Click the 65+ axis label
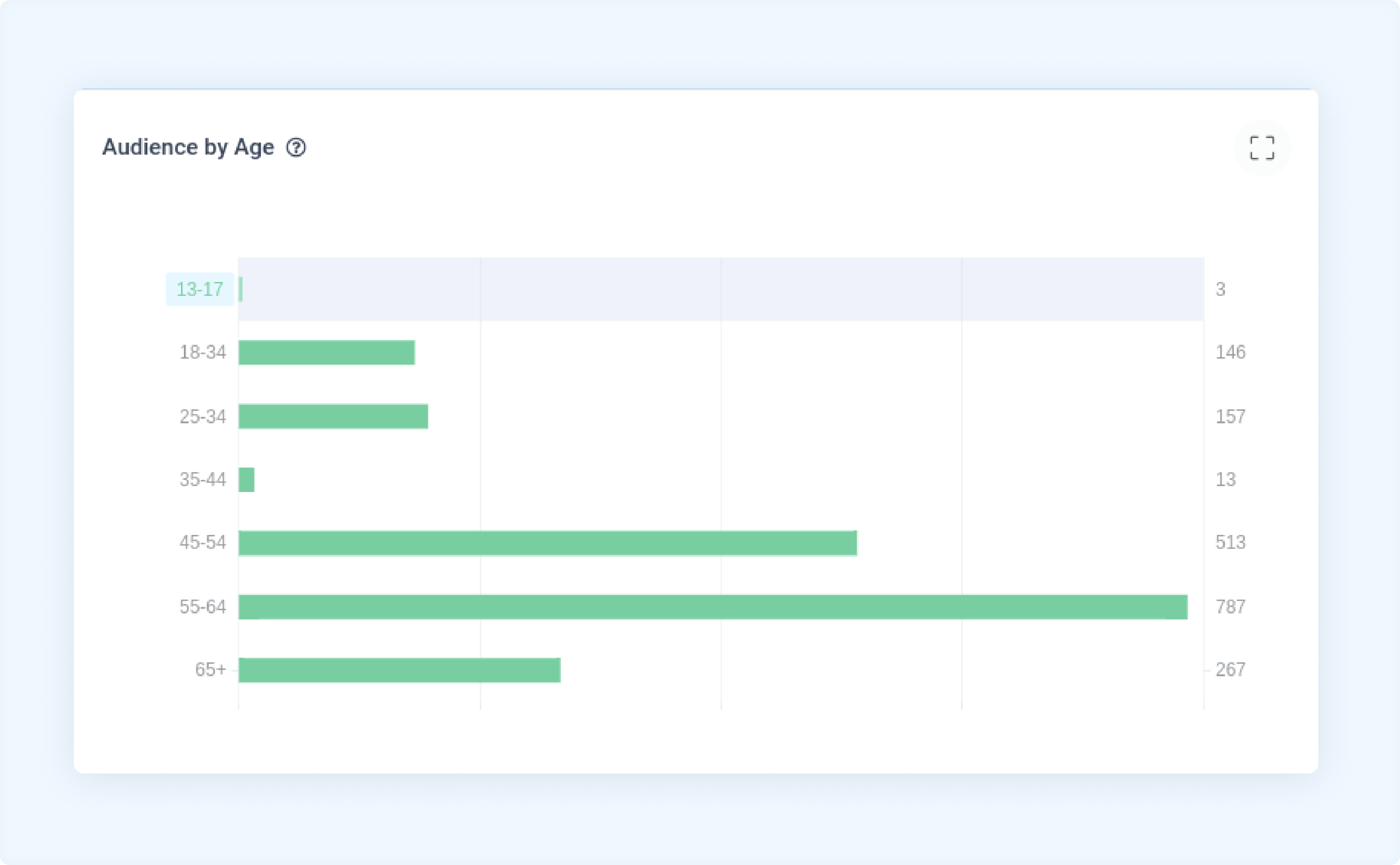 click(210, 670)
